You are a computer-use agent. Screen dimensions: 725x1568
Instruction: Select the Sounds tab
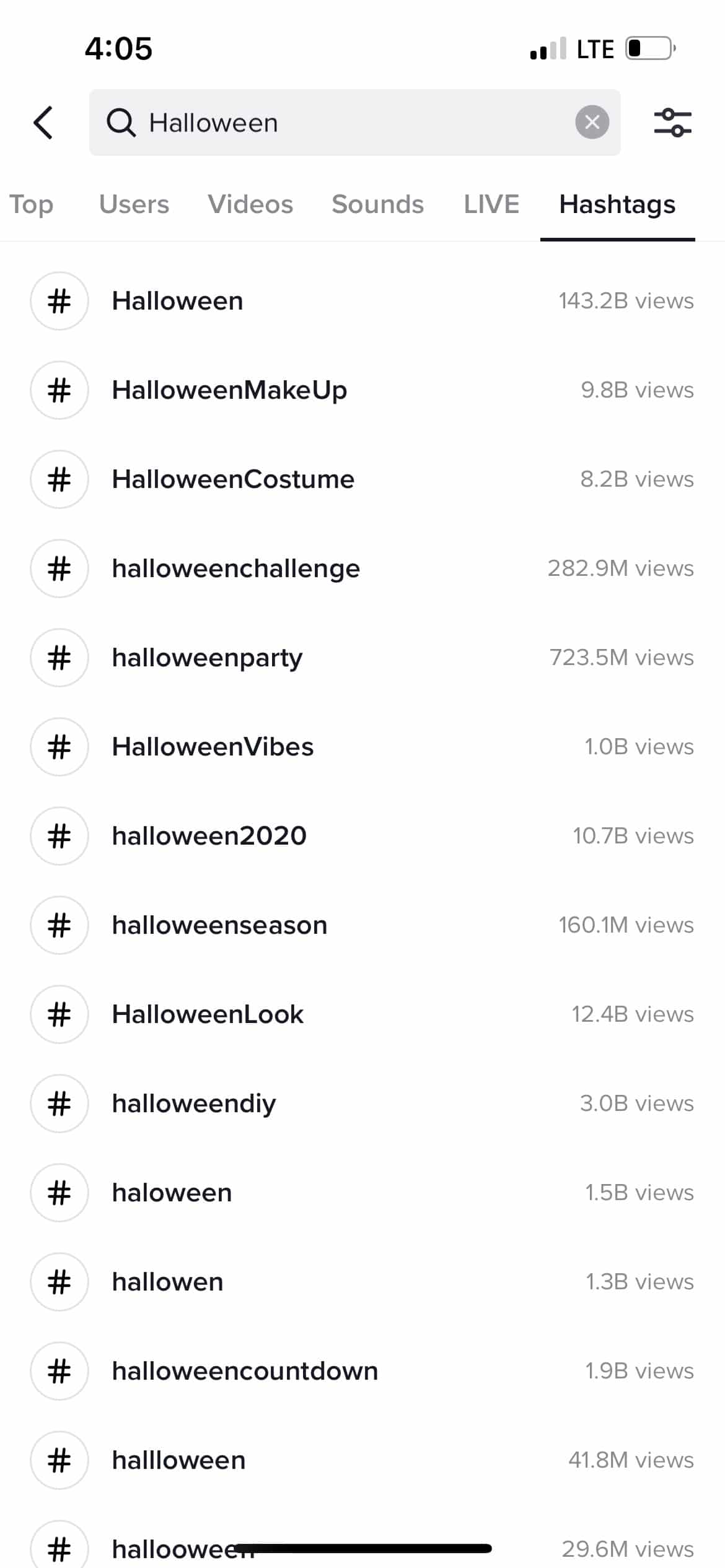tap(377, 204)
